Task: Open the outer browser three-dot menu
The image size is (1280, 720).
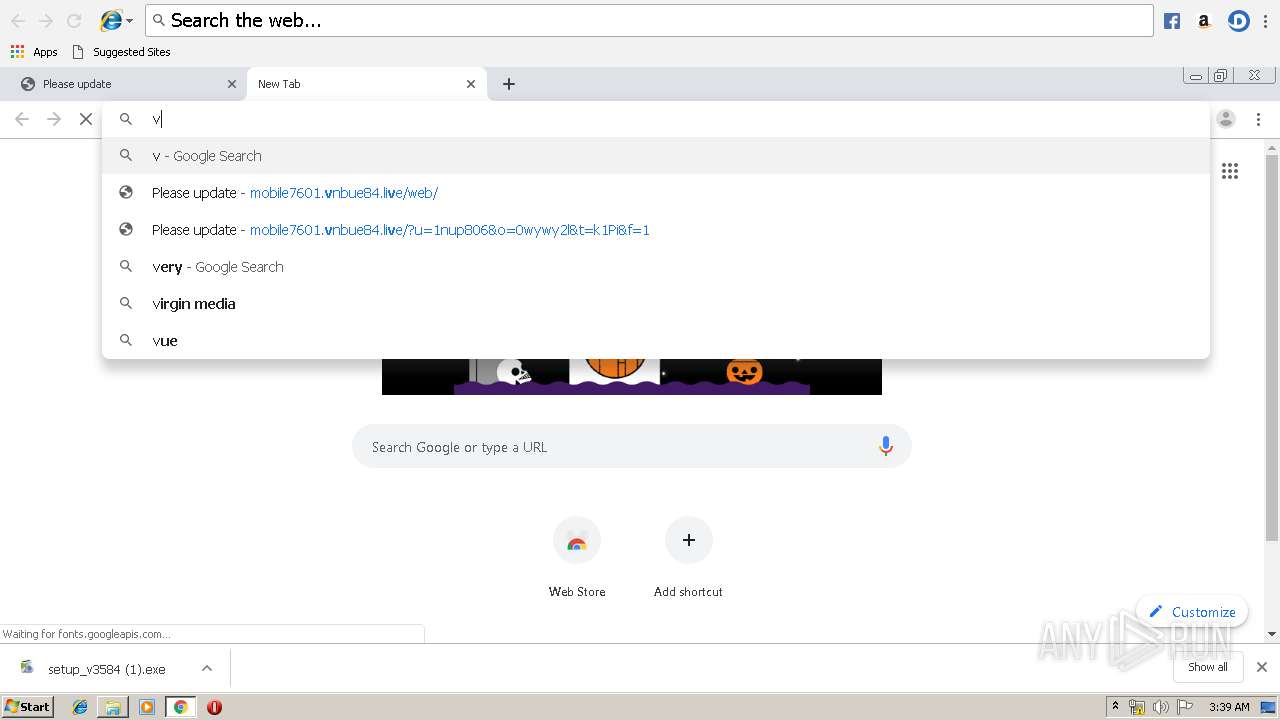Action: [1264, 21]
